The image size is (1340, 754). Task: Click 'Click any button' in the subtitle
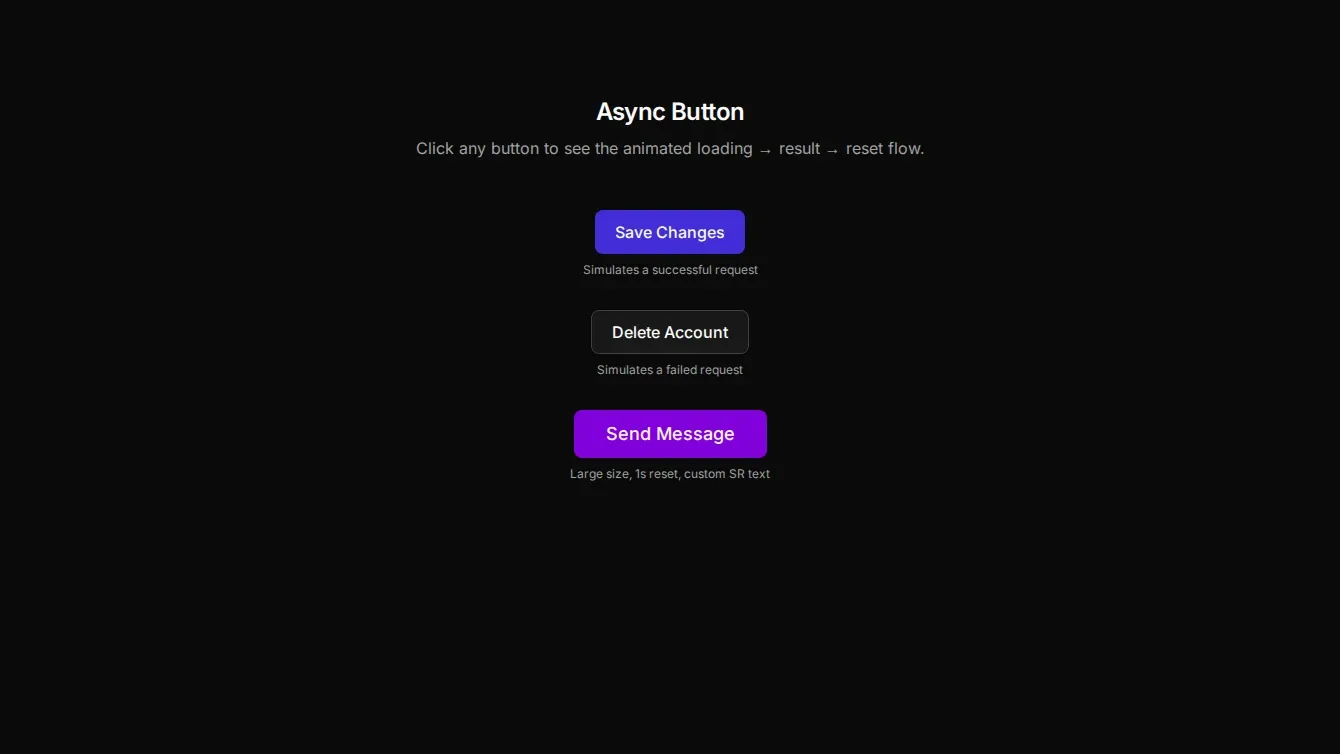click(477, 149)
